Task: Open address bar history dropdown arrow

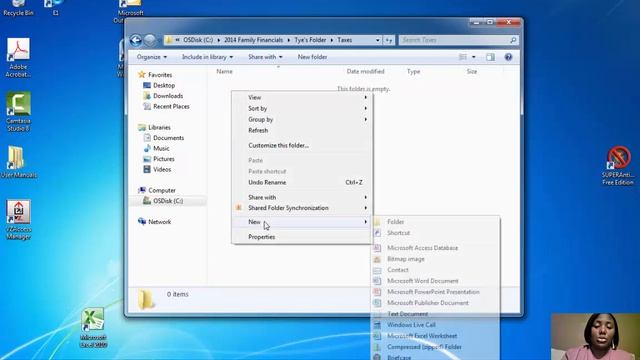Action: point(378,40)
